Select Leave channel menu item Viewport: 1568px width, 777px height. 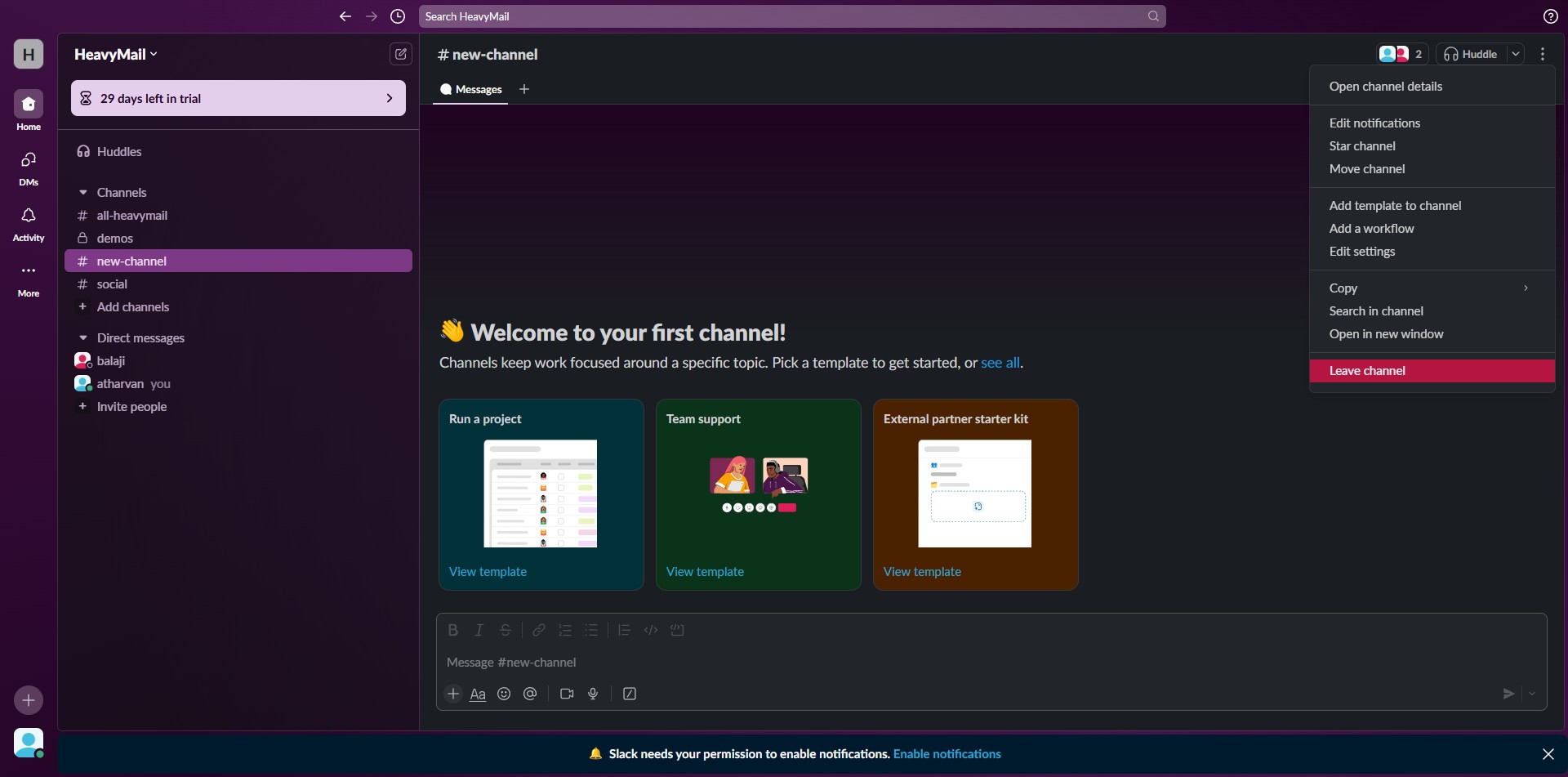[1432, 371]
